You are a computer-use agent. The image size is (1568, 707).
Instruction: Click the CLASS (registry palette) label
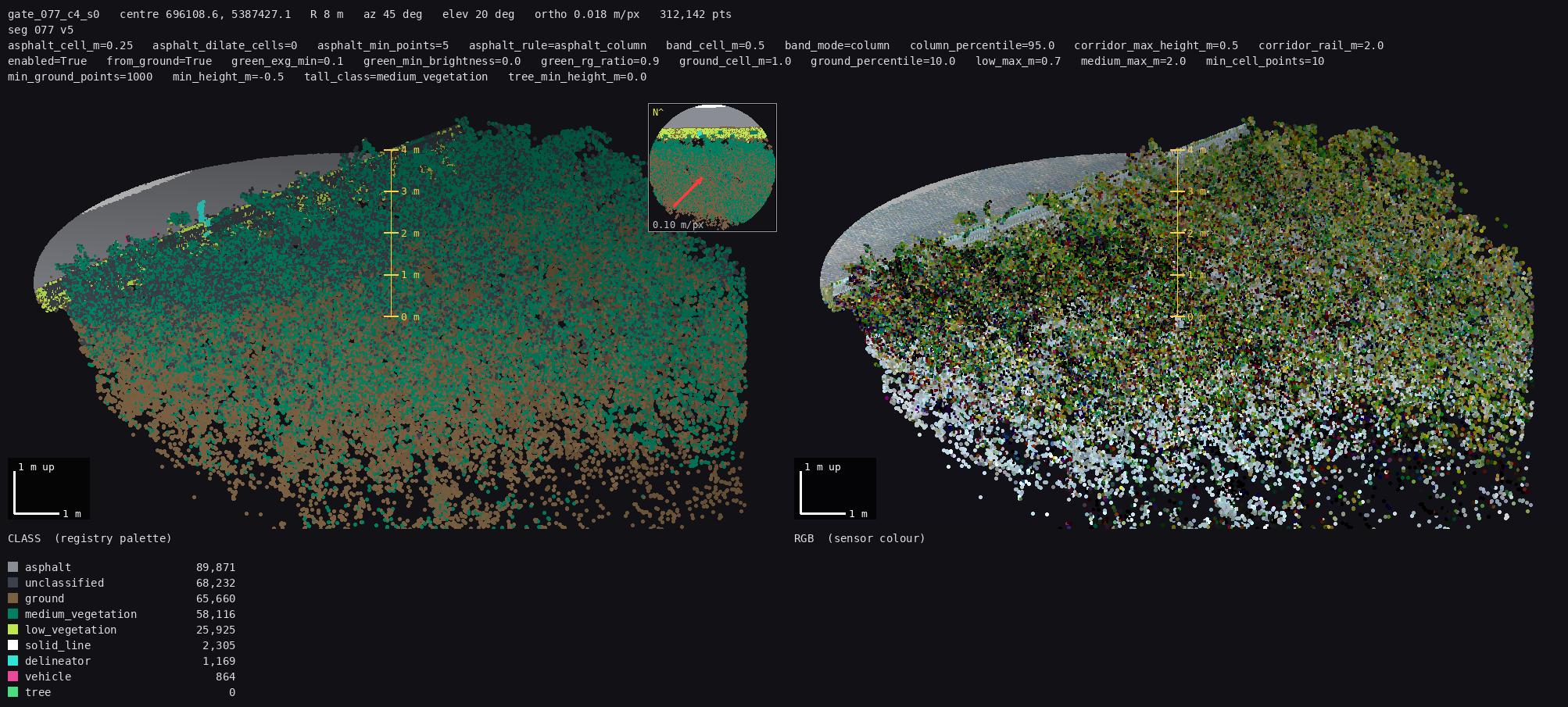click(90, 538)
